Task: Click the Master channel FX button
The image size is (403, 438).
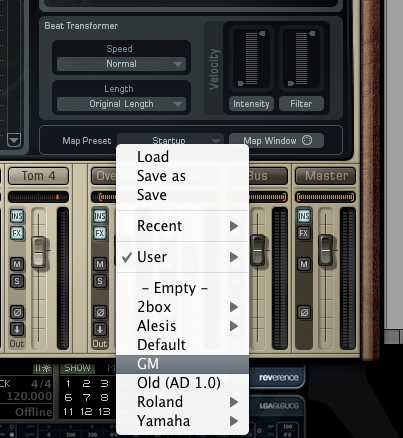Action: coord(304,233)
